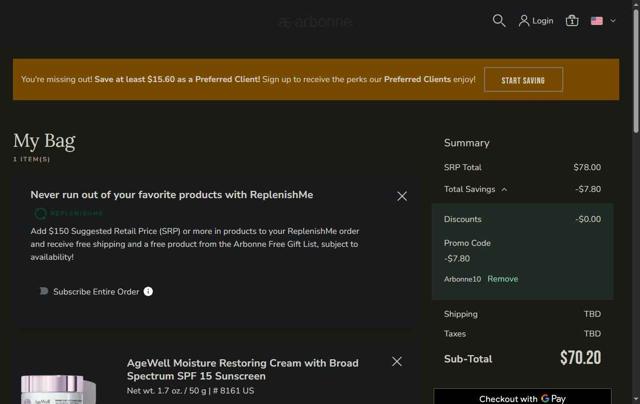Go to Arbonne logo homepage
The image size is (640, 404).
point(315,21)
